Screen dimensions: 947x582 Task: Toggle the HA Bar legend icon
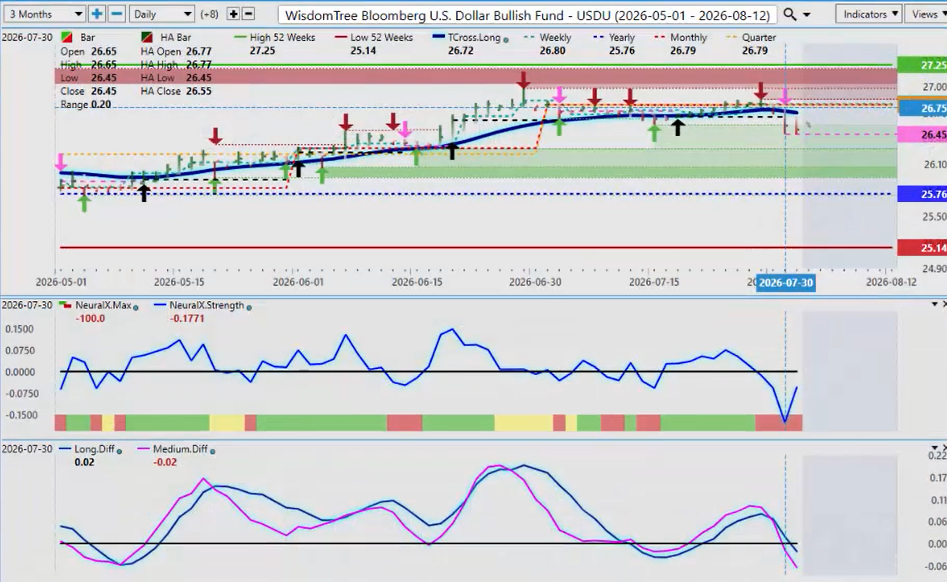[146, 37]
